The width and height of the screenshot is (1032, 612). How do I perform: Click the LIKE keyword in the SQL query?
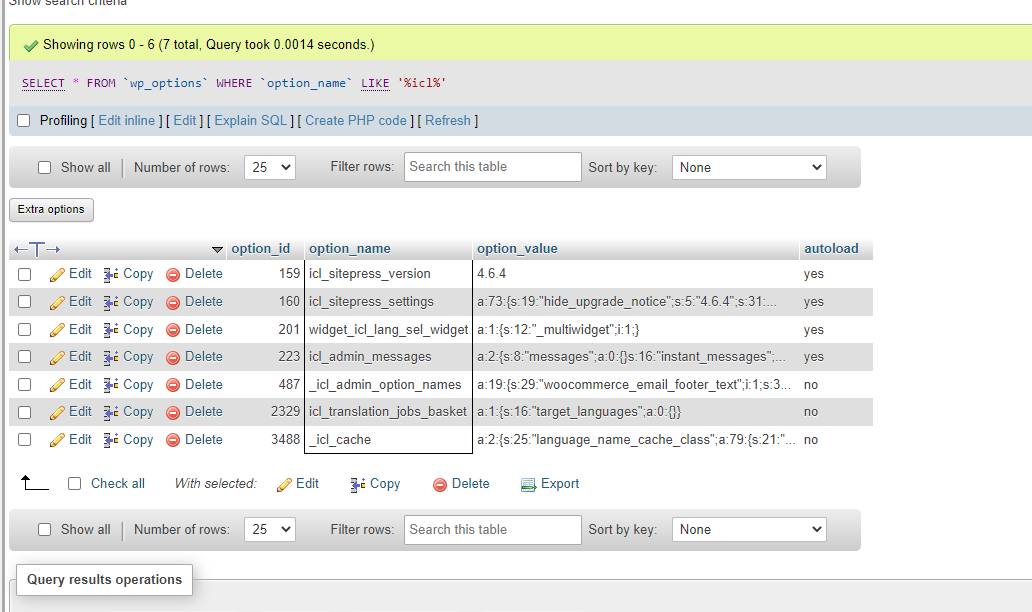tap(375, 83)
